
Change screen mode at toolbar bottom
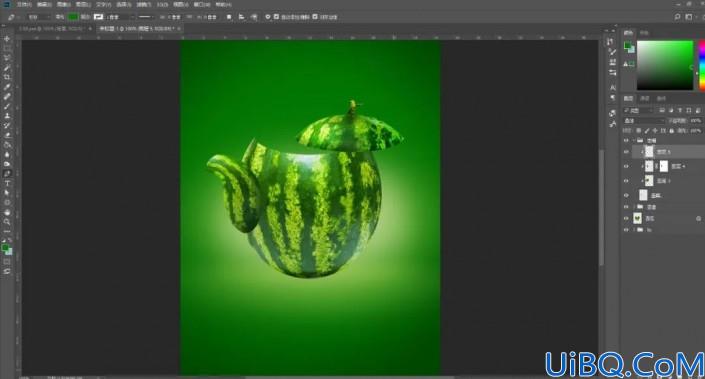coord(7,271)
